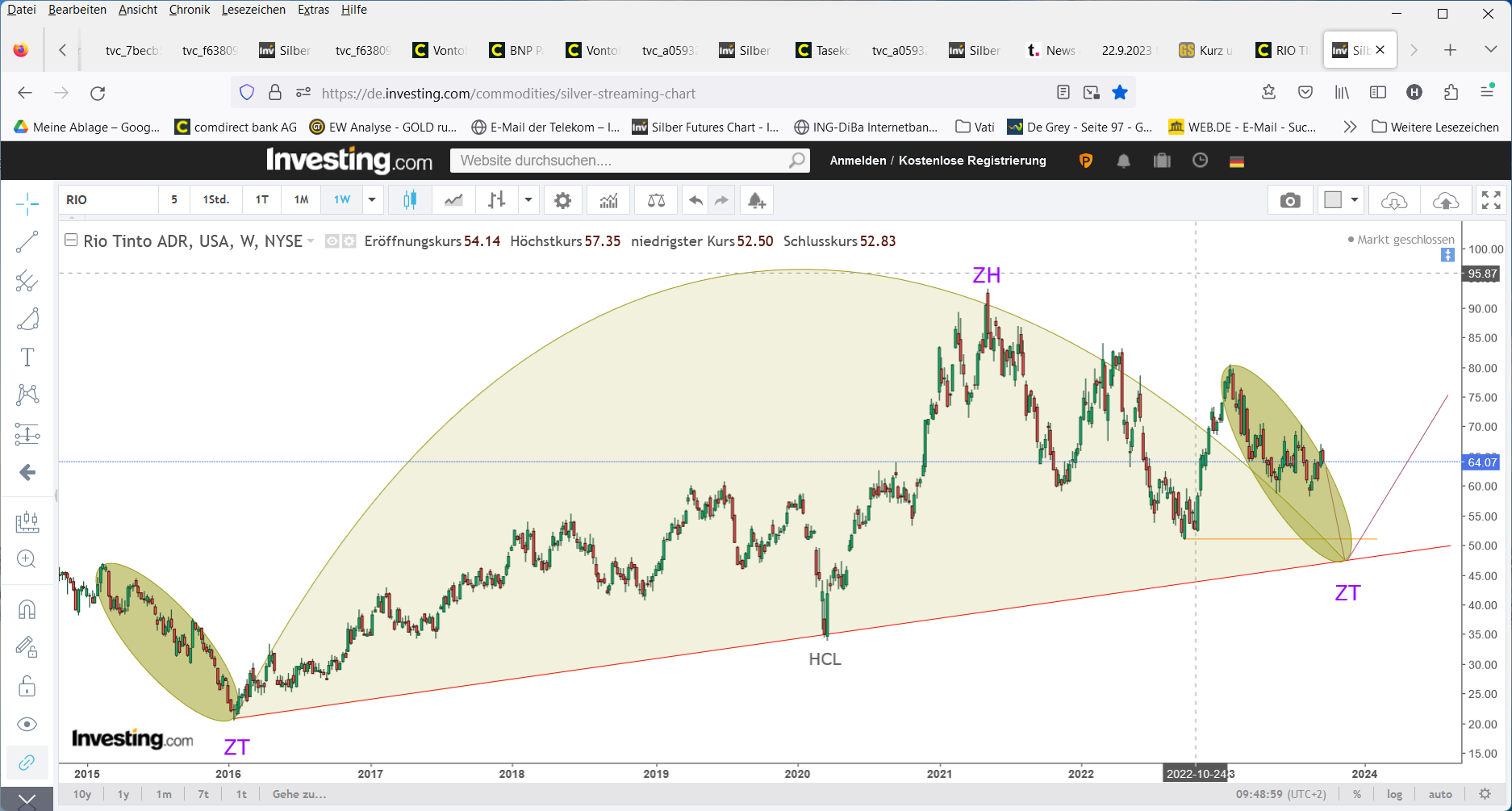Take a chart snapshot with camera icon

[1290, 200]
